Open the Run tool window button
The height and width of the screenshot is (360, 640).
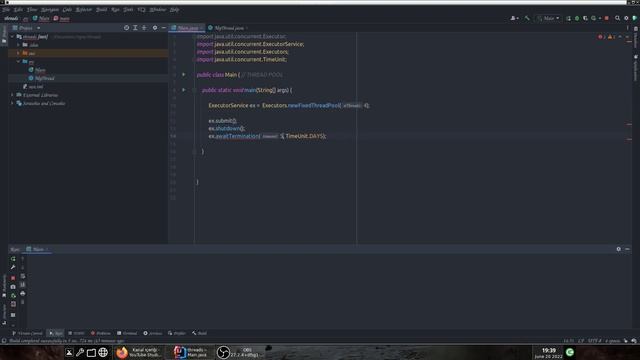click(x=56, y=333)
